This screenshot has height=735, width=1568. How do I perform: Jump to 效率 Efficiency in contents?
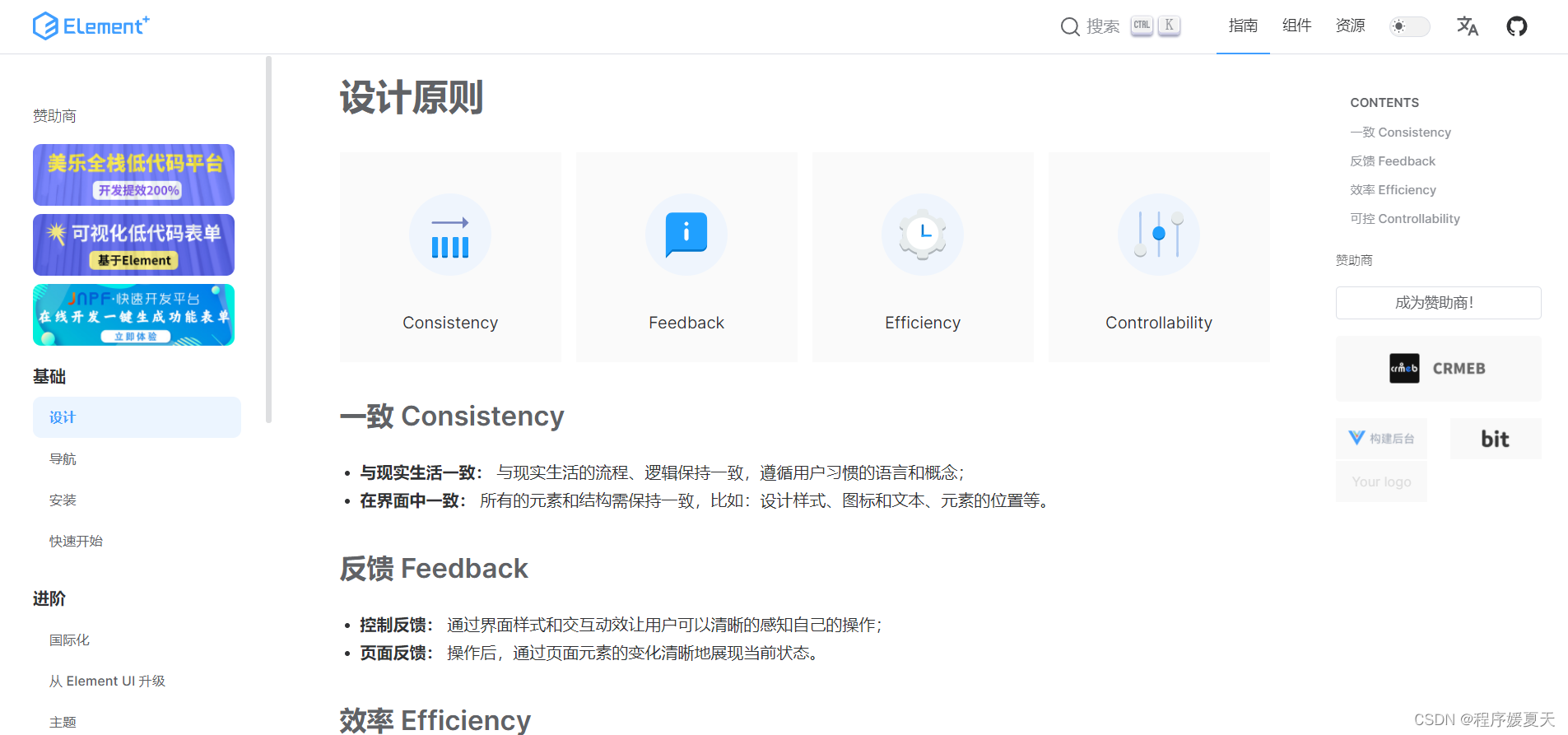[x=1393, y=190]
